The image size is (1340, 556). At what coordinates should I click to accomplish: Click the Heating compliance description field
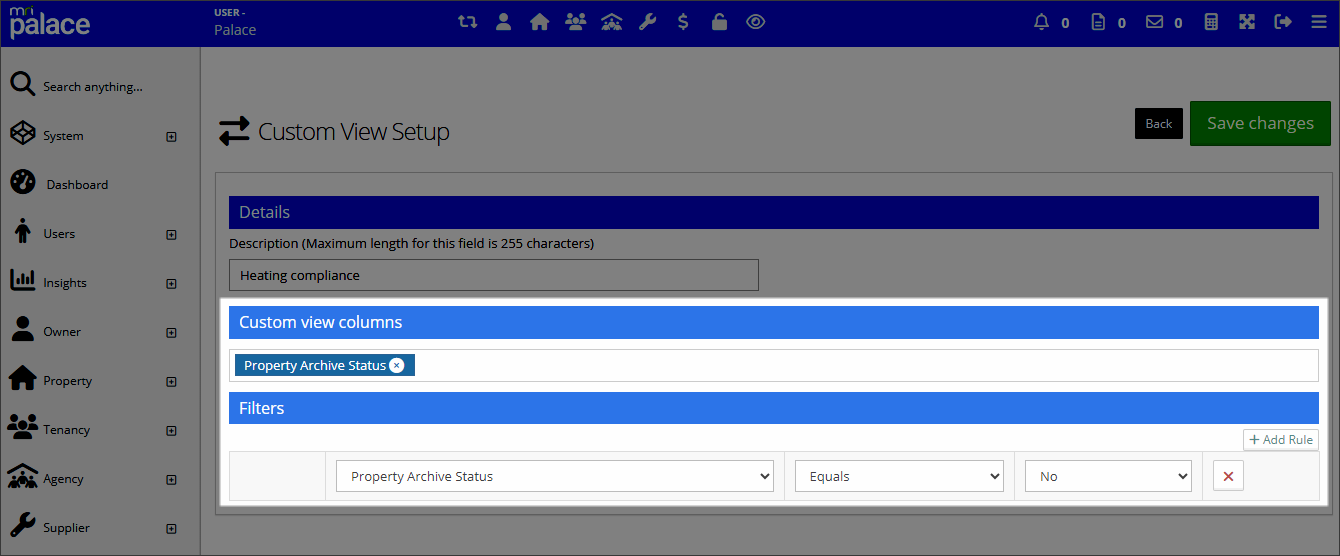tap(494, 275)
